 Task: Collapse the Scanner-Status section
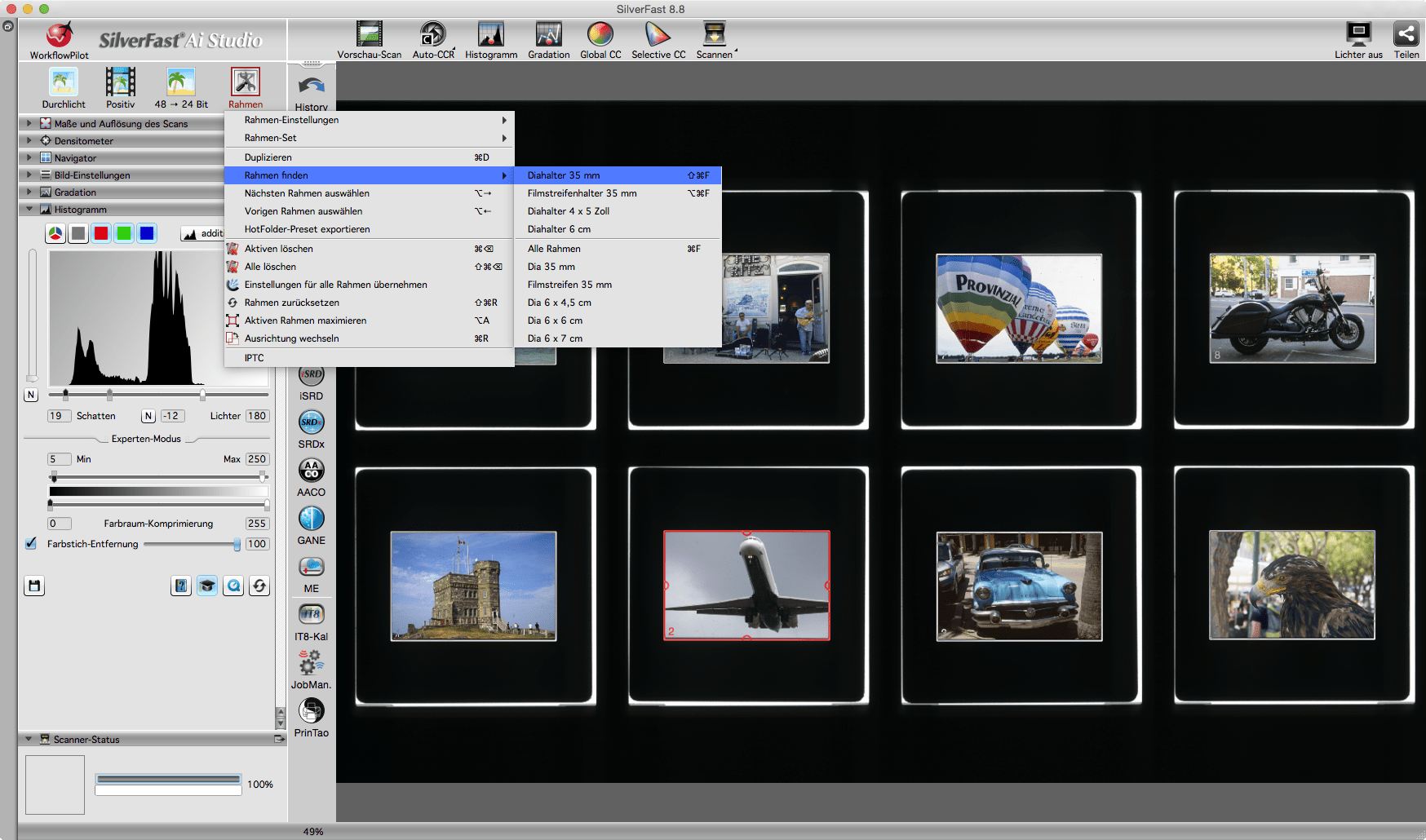coord(29,740)
